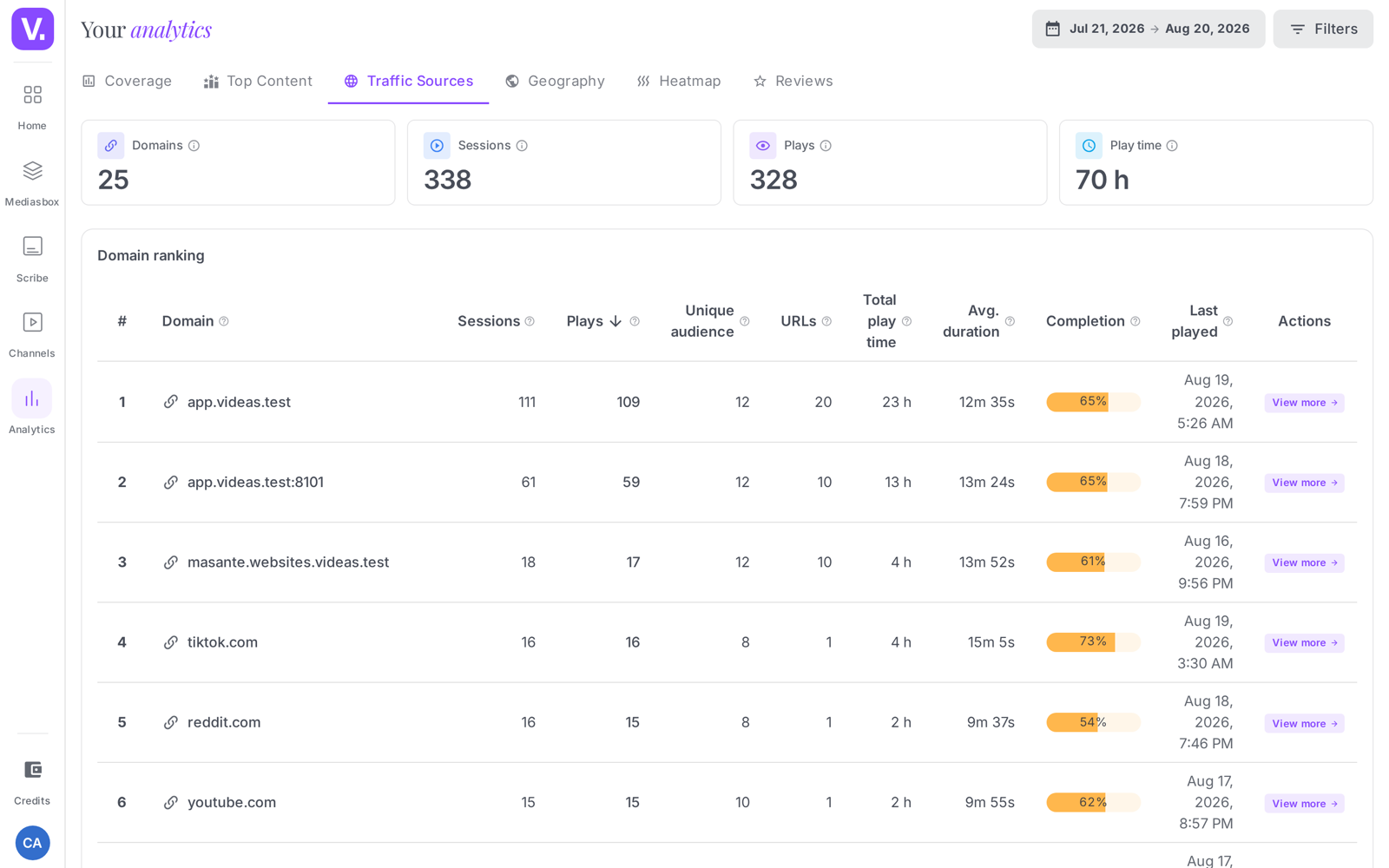Click the CA user avatar
The image size is (1389, 868).
32,843
